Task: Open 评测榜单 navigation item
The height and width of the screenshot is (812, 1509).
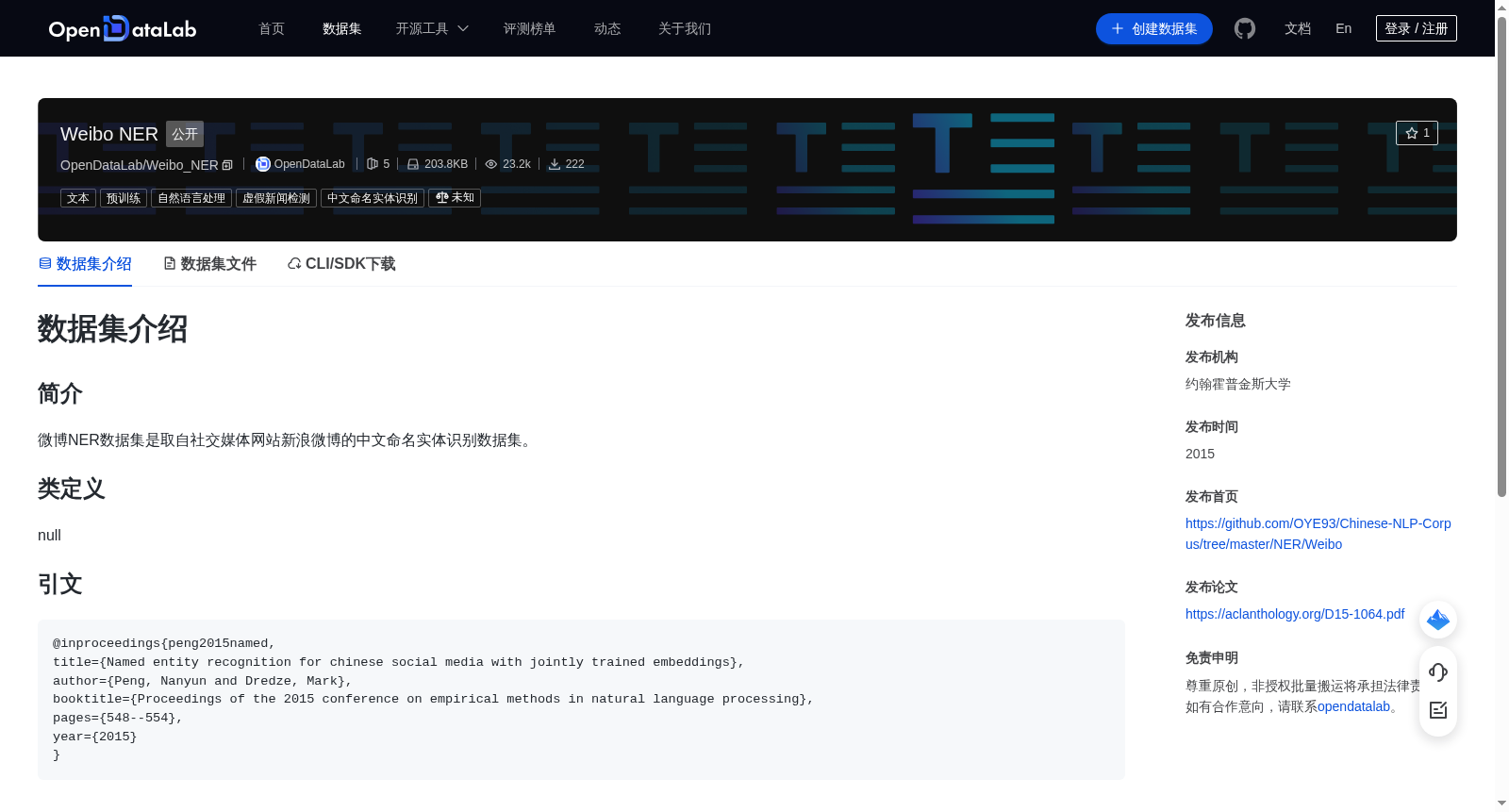Action: tap(530, 28)
